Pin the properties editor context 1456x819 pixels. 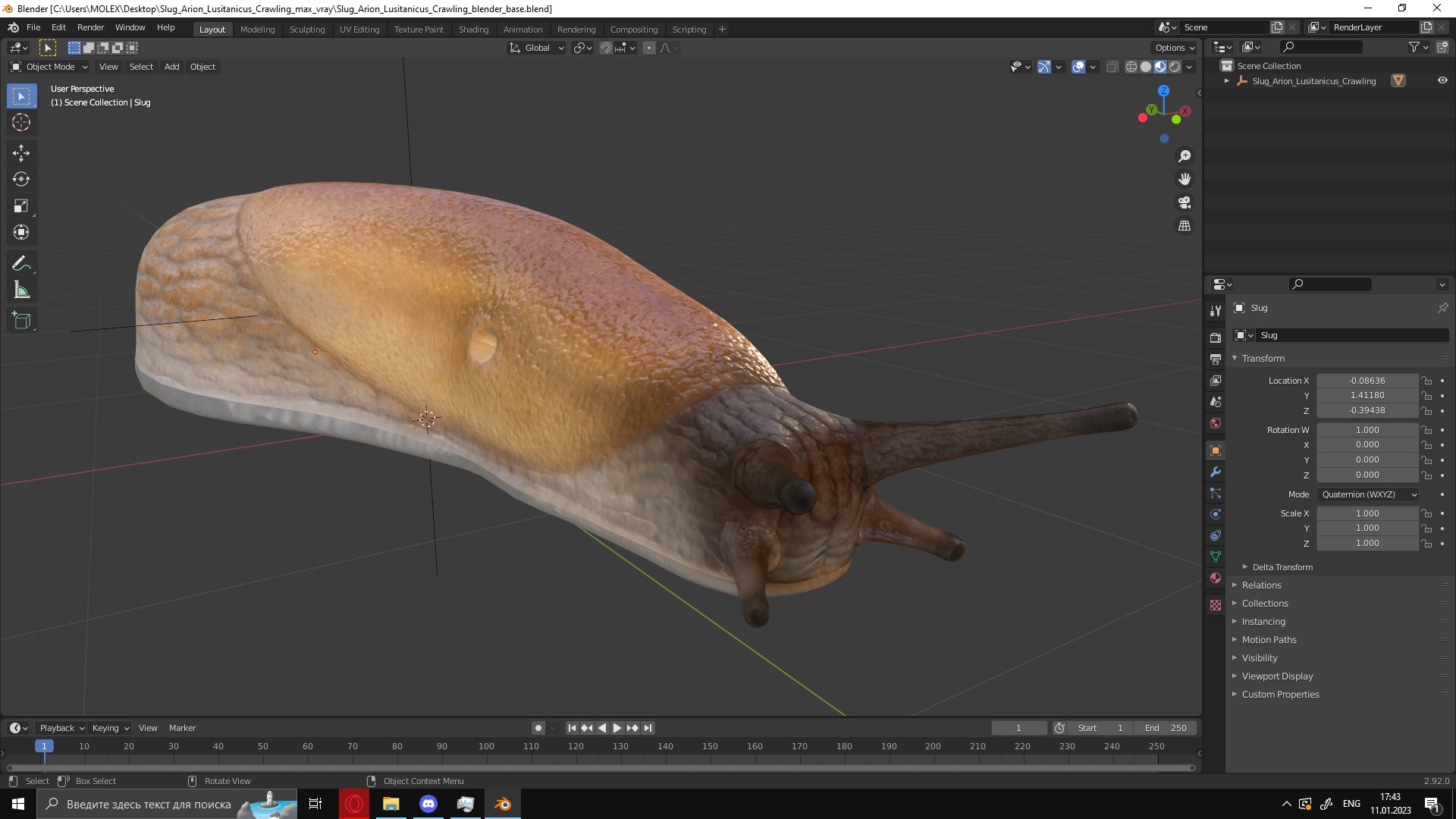pyautogui.click(x=1442, y=308)
